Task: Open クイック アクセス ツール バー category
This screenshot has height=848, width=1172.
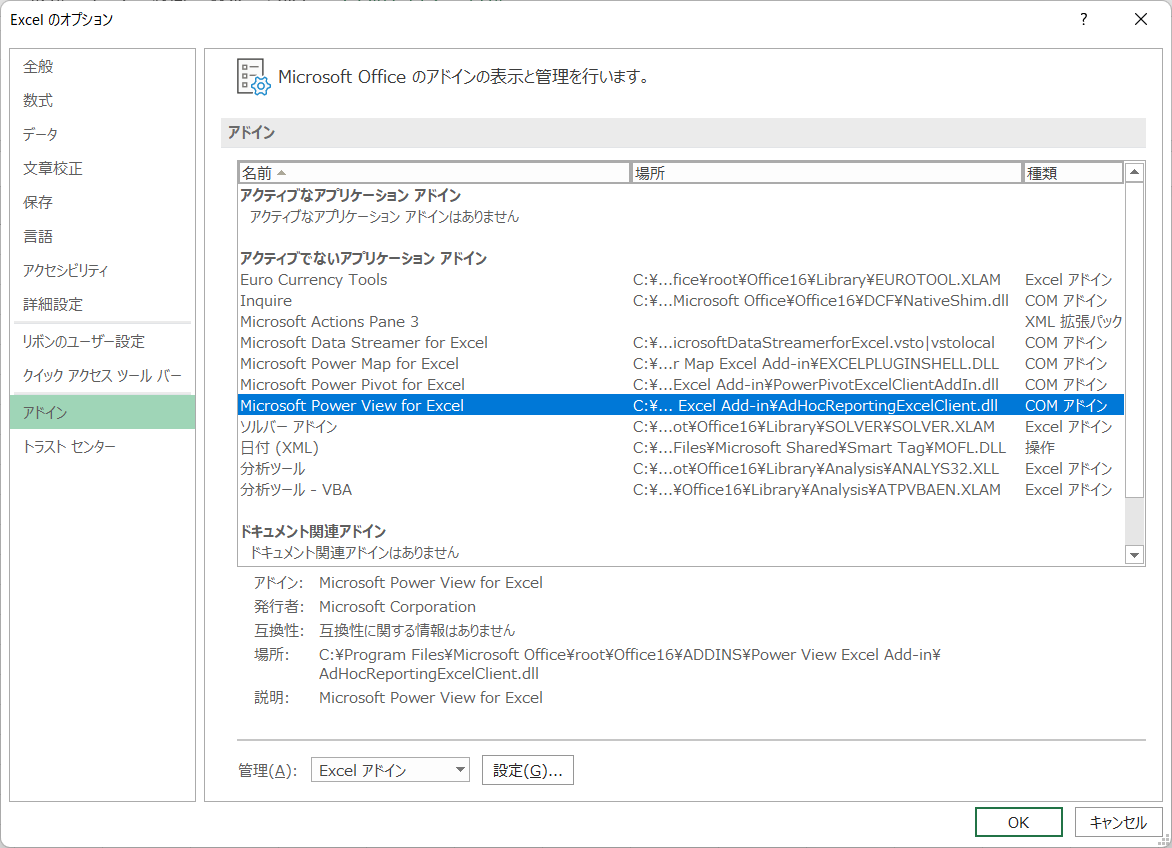Action: pos(102,375)
